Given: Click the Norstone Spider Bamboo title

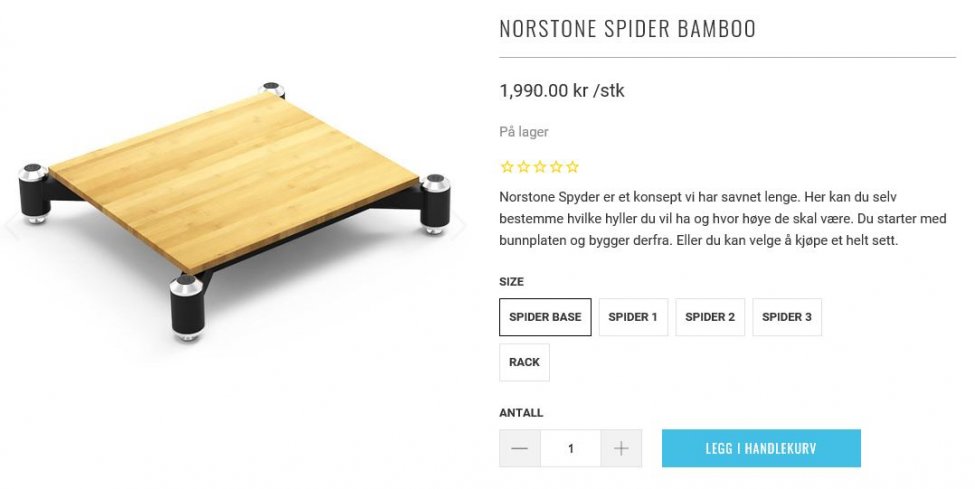Looking at the screenshot, I should point(627,29).
